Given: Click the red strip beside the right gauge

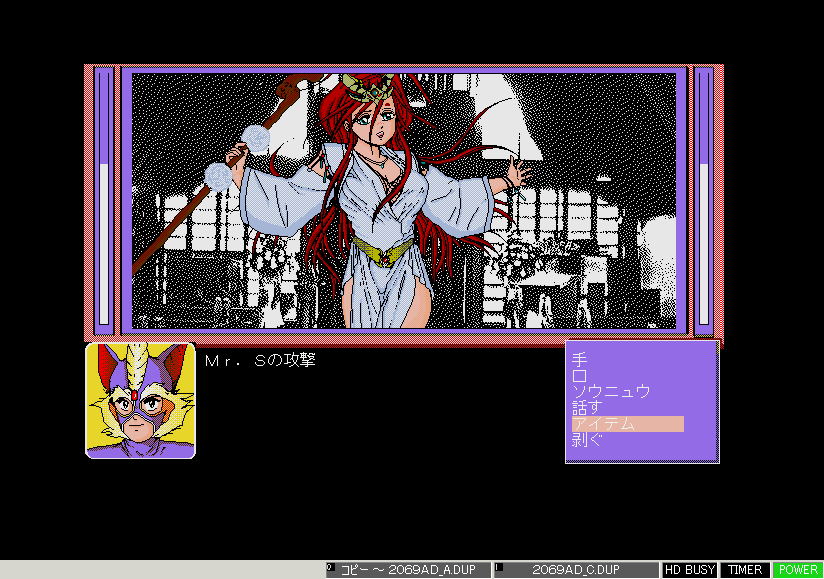Looking at the screenshot, I should click(x=719, y=200).
